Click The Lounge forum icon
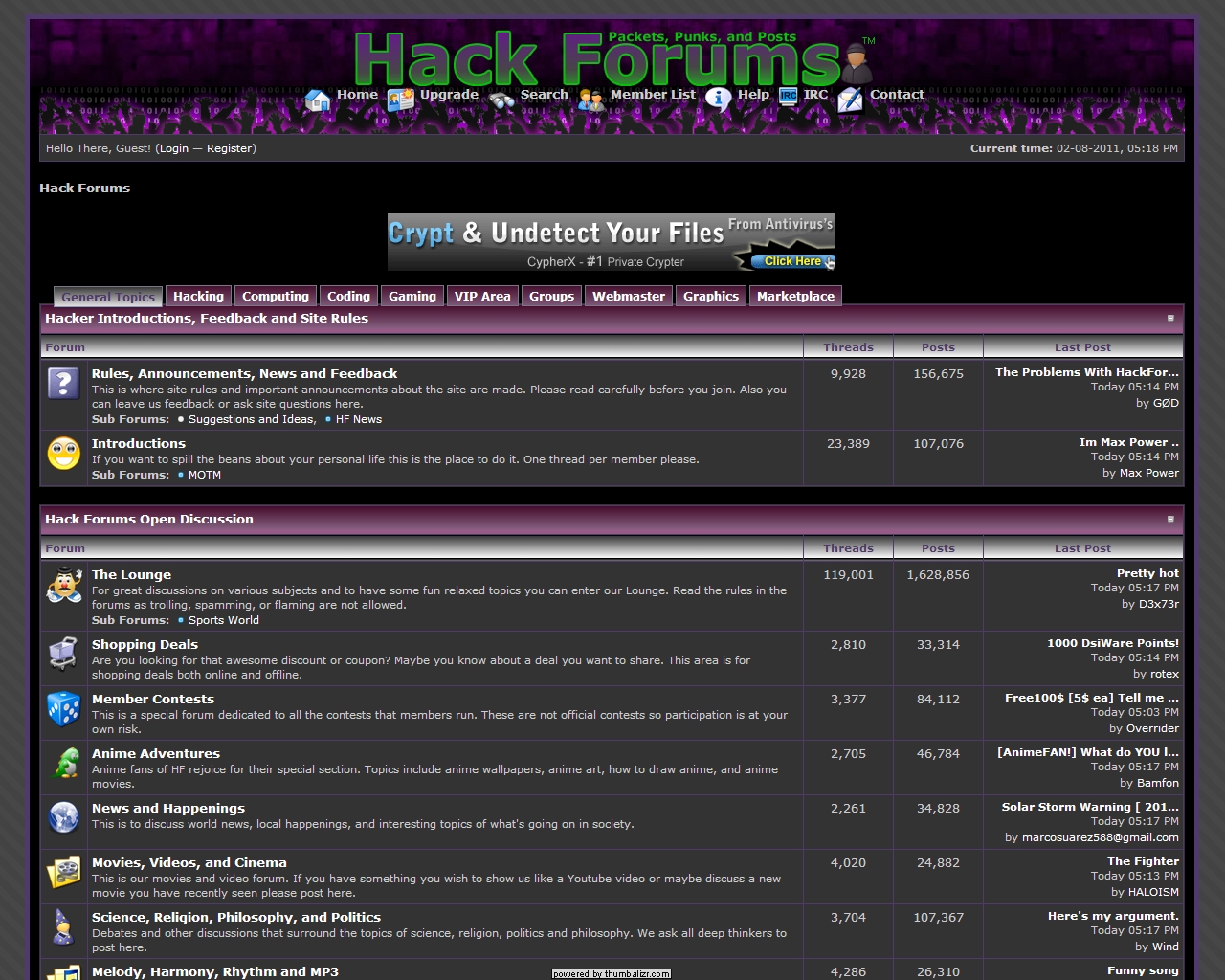Image resolution: width=1225 pixels, height=980 pixels. [64, 585]
